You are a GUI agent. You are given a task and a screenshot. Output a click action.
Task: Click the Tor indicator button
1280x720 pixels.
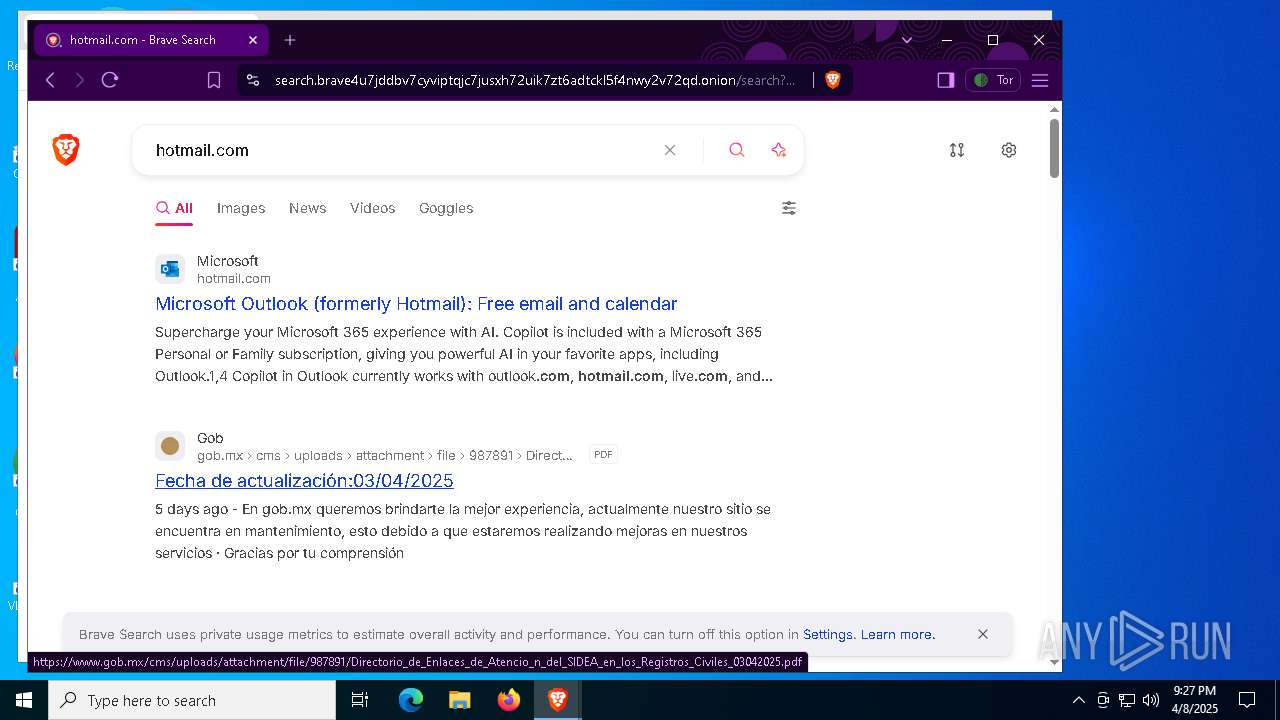tap(993, 80)
